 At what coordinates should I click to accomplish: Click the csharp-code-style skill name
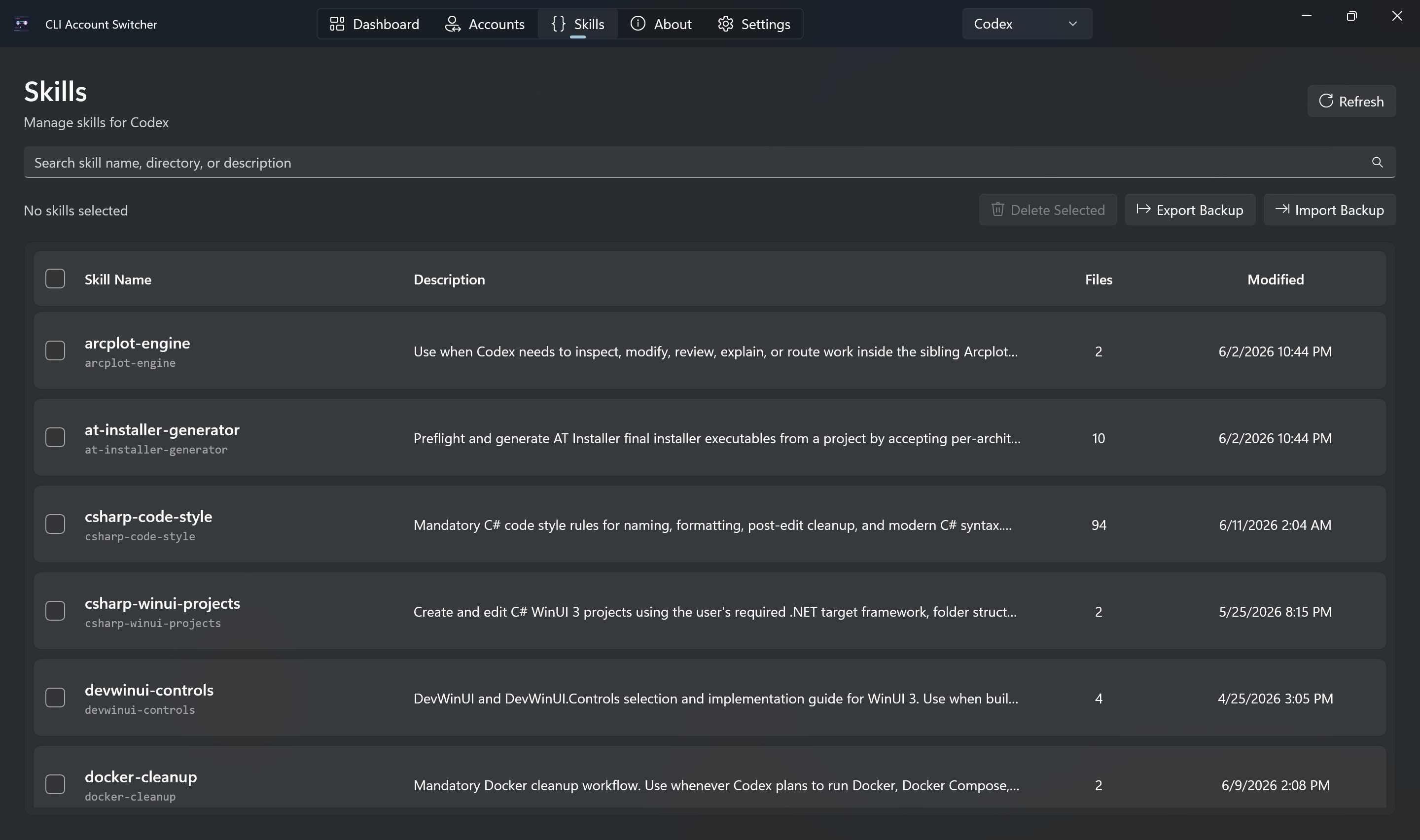tap(148, 516)
